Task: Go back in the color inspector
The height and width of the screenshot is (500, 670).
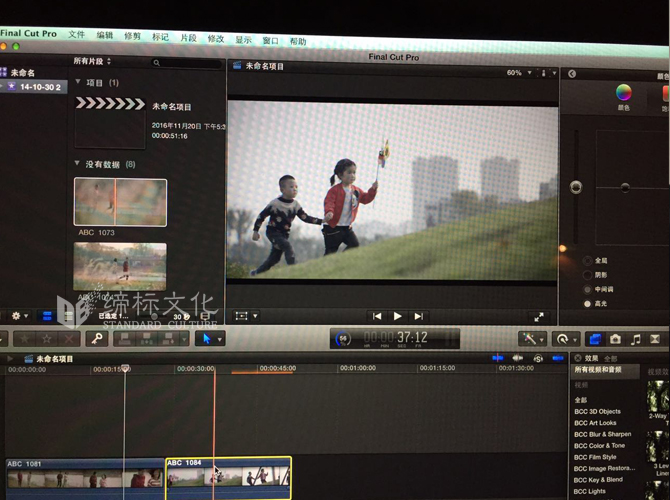Action: coord(572,74)
